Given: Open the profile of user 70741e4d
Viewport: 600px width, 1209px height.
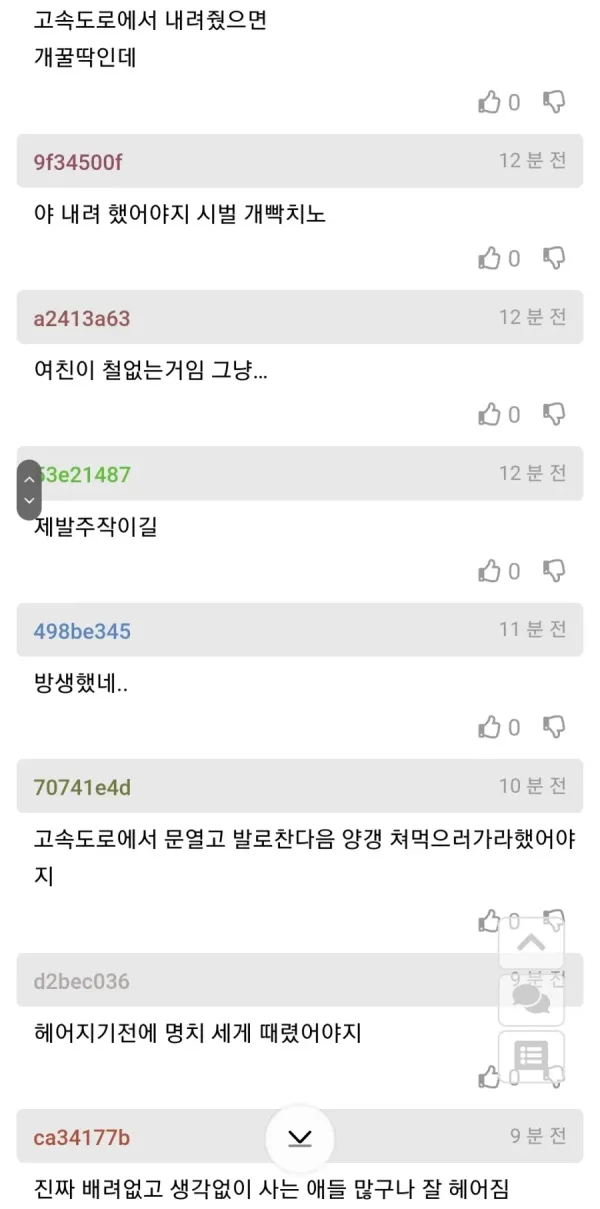Looking at the screenshot, I should coord(82,787).
